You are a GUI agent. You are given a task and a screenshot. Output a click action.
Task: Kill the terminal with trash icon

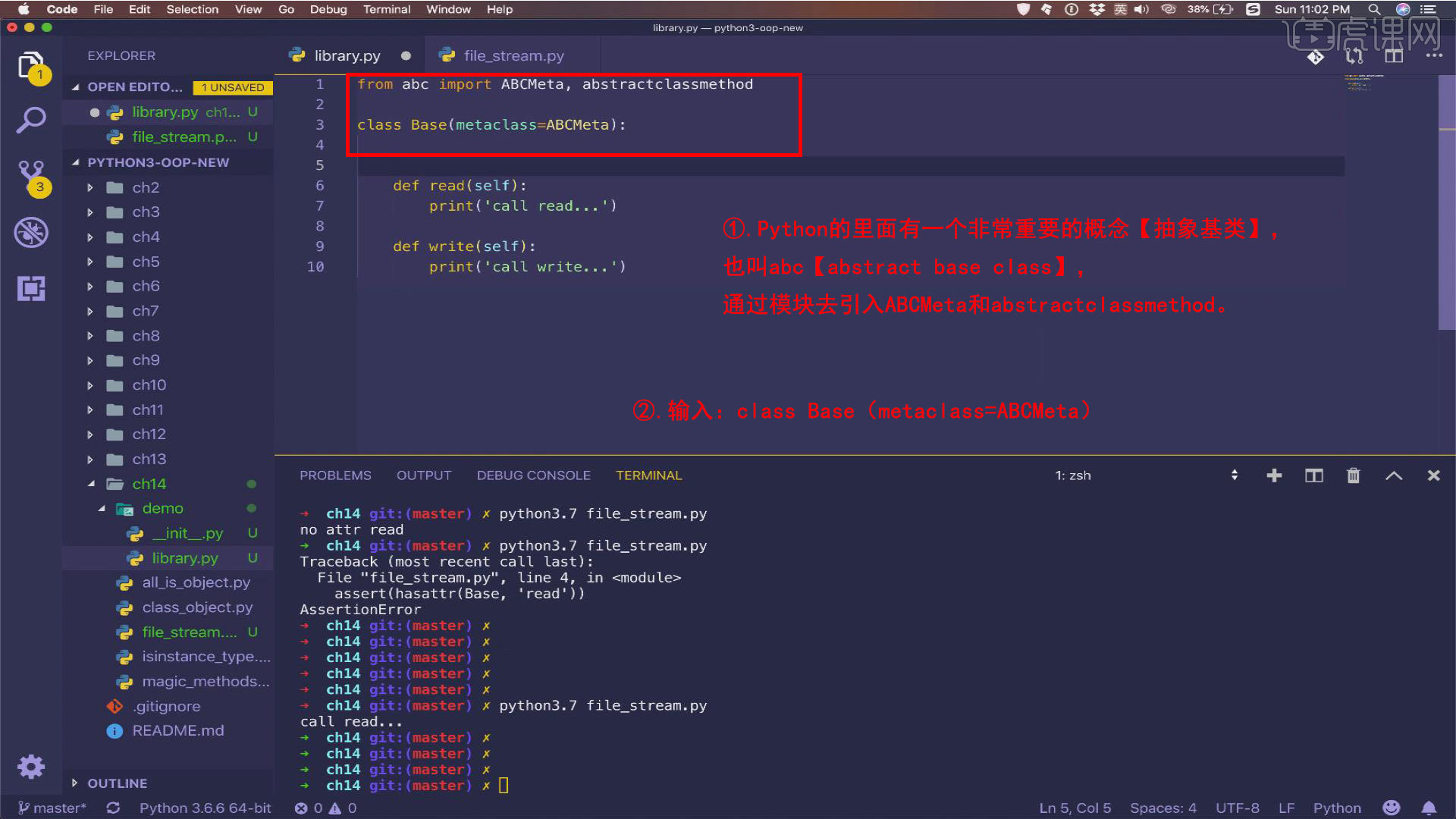(x=1353, y=475)
